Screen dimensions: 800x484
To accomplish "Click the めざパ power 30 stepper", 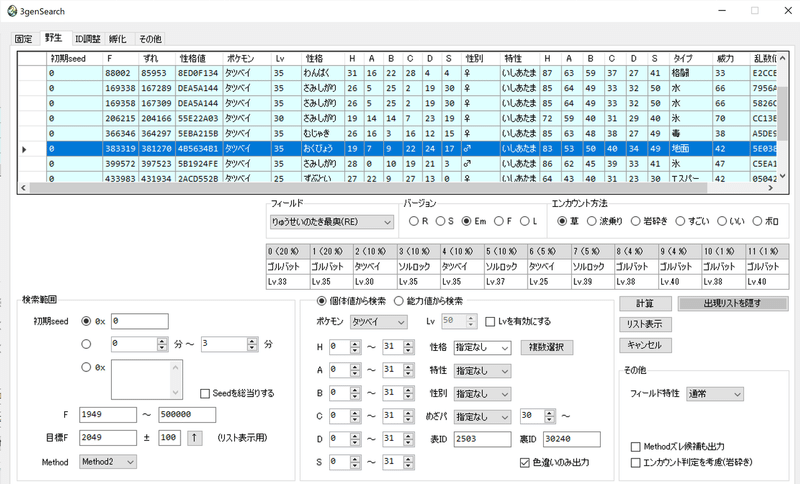I will pos(549,416).
